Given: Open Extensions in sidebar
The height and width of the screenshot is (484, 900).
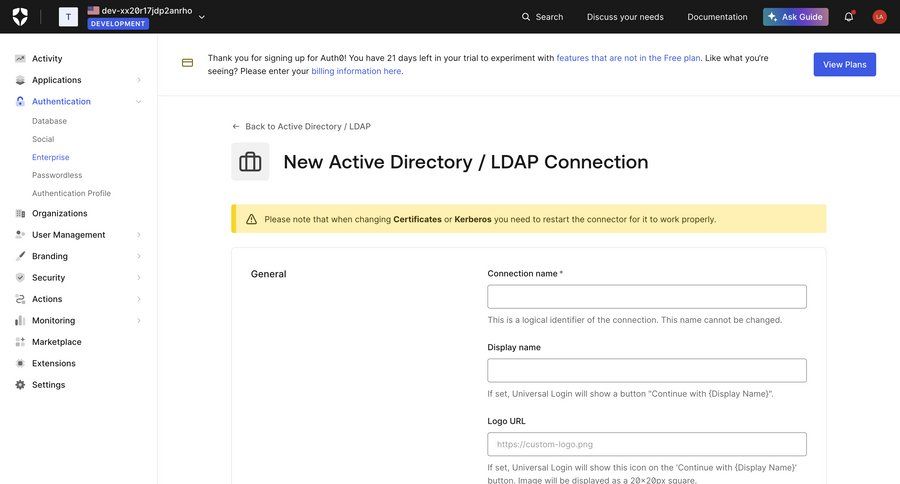Looking at the screenshot, I should 54,363.
